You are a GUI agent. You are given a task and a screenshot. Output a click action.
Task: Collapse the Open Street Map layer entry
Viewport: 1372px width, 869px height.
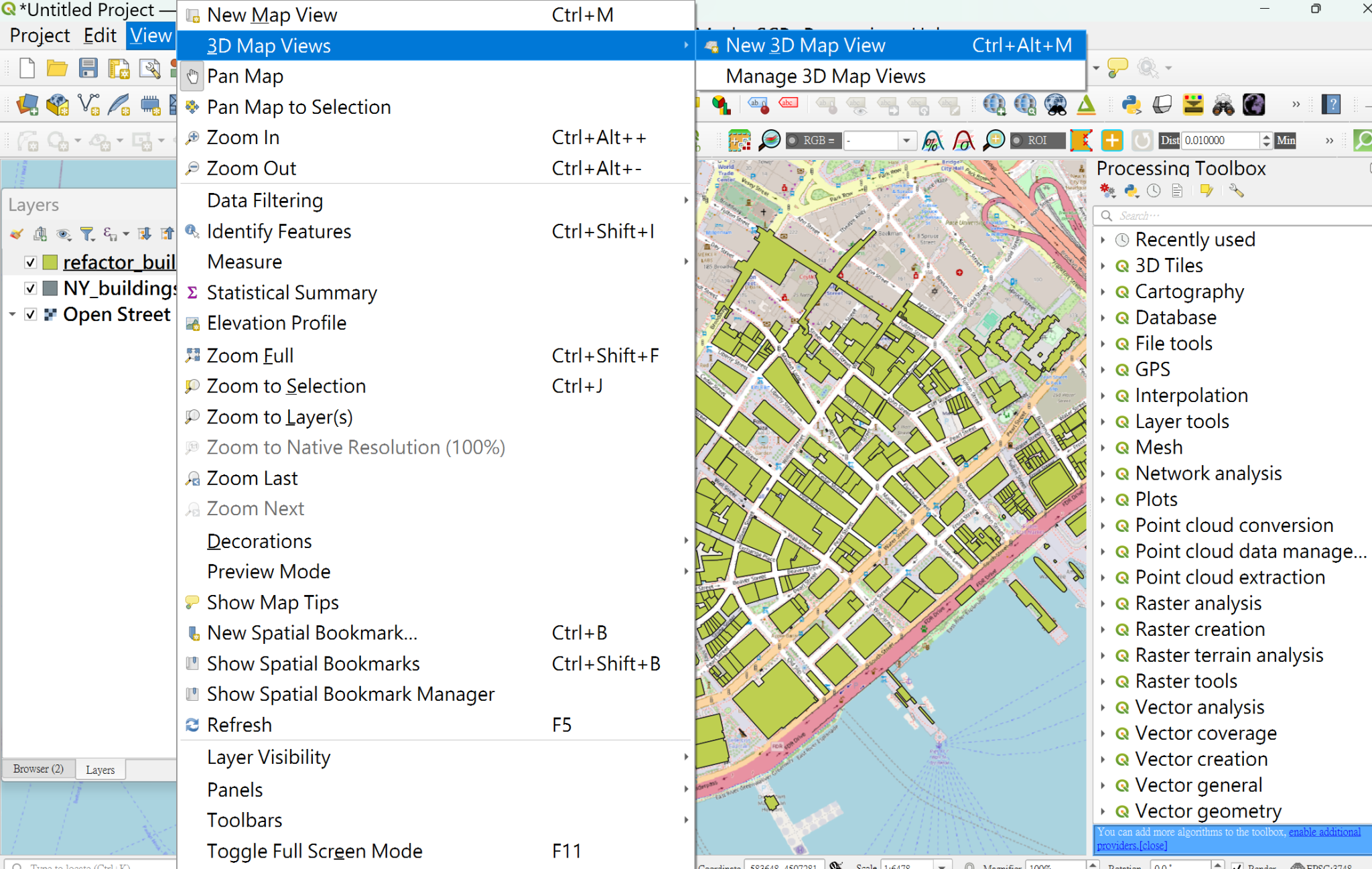coord(12,314)
